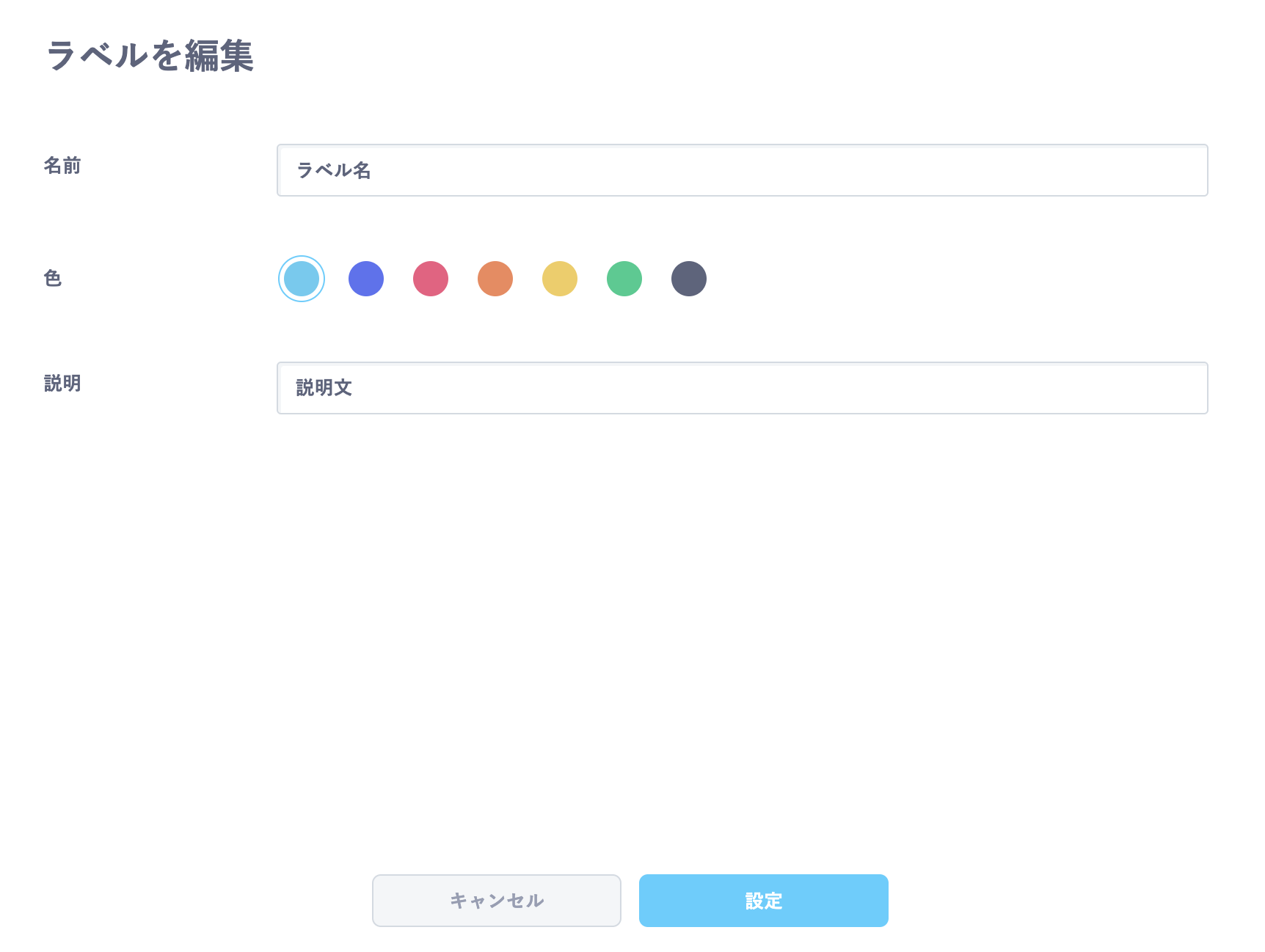Screen dimensions: 1265x952
Task: Click the 設定 text to save label
Action: click(764, 901)
